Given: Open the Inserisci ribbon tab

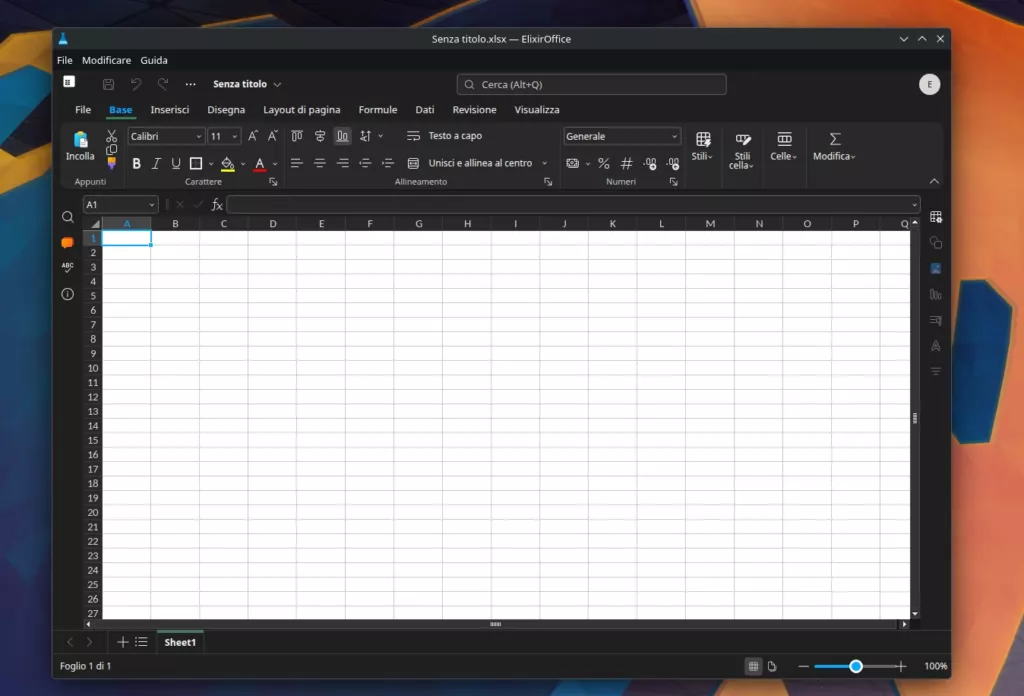Looking at the screenshot, I should click(170, 110).
